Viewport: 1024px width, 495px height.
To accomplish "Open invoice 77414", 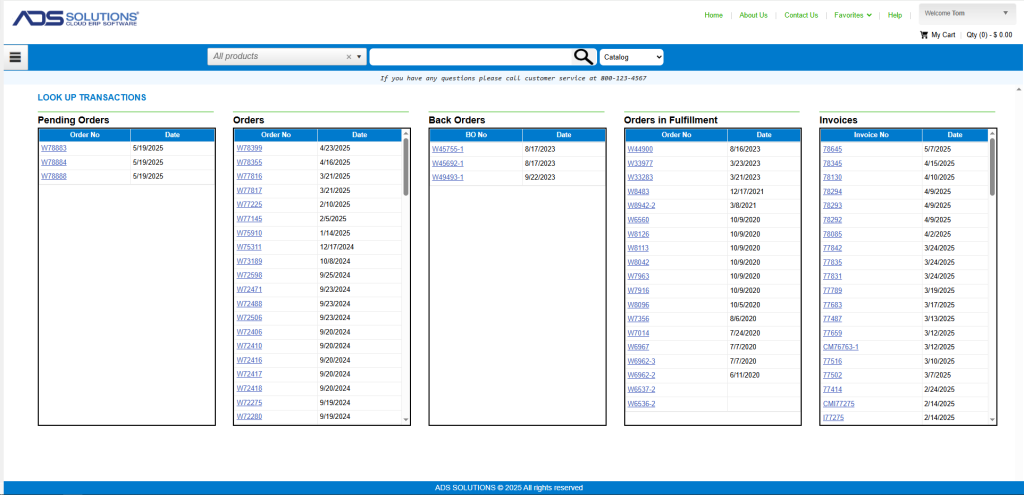I will click(833, 389).
